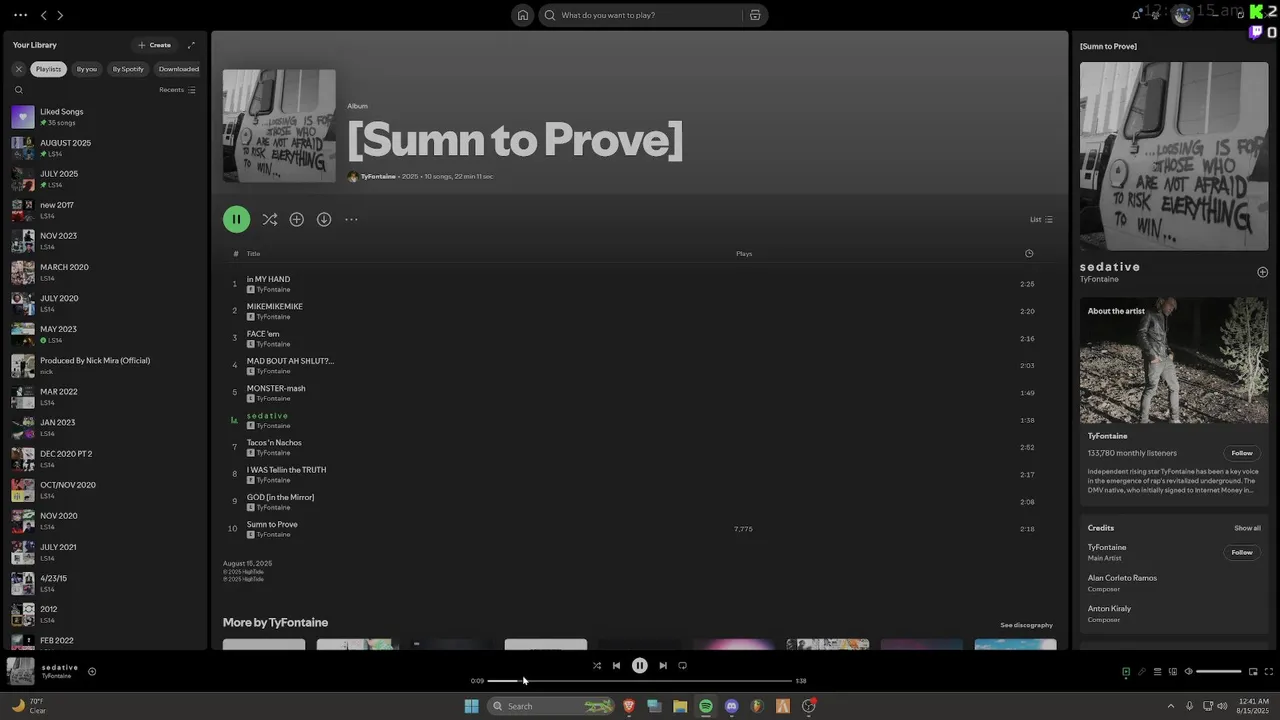The height and width of the screenshot is (720, 1280).
Task: Add sedative to Liked Songs in now-playing panel
Action: 1262,272
